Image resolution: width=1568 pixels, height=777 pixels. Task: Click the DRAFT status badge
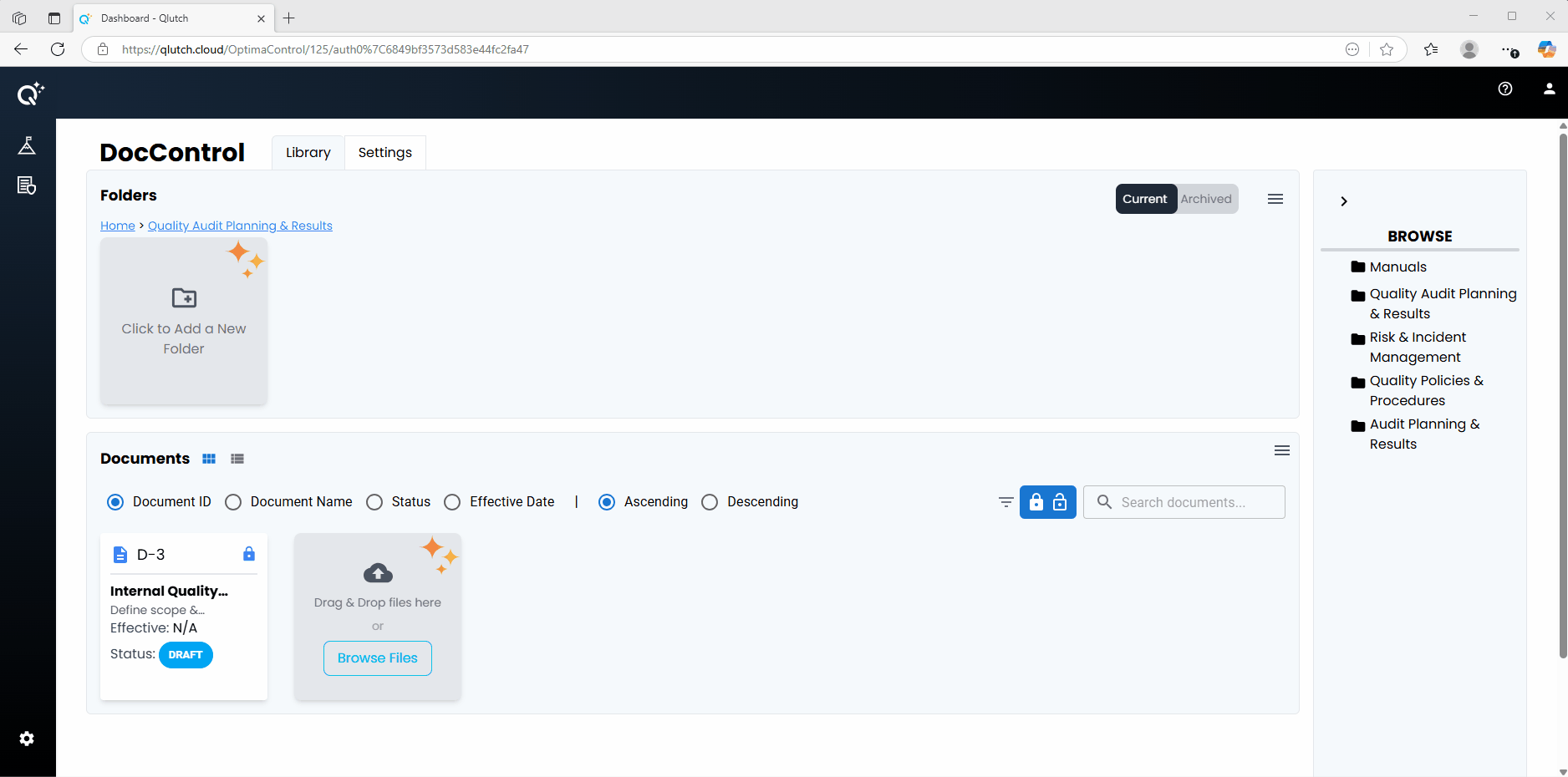pyautogui.click(x=186, y=655)
